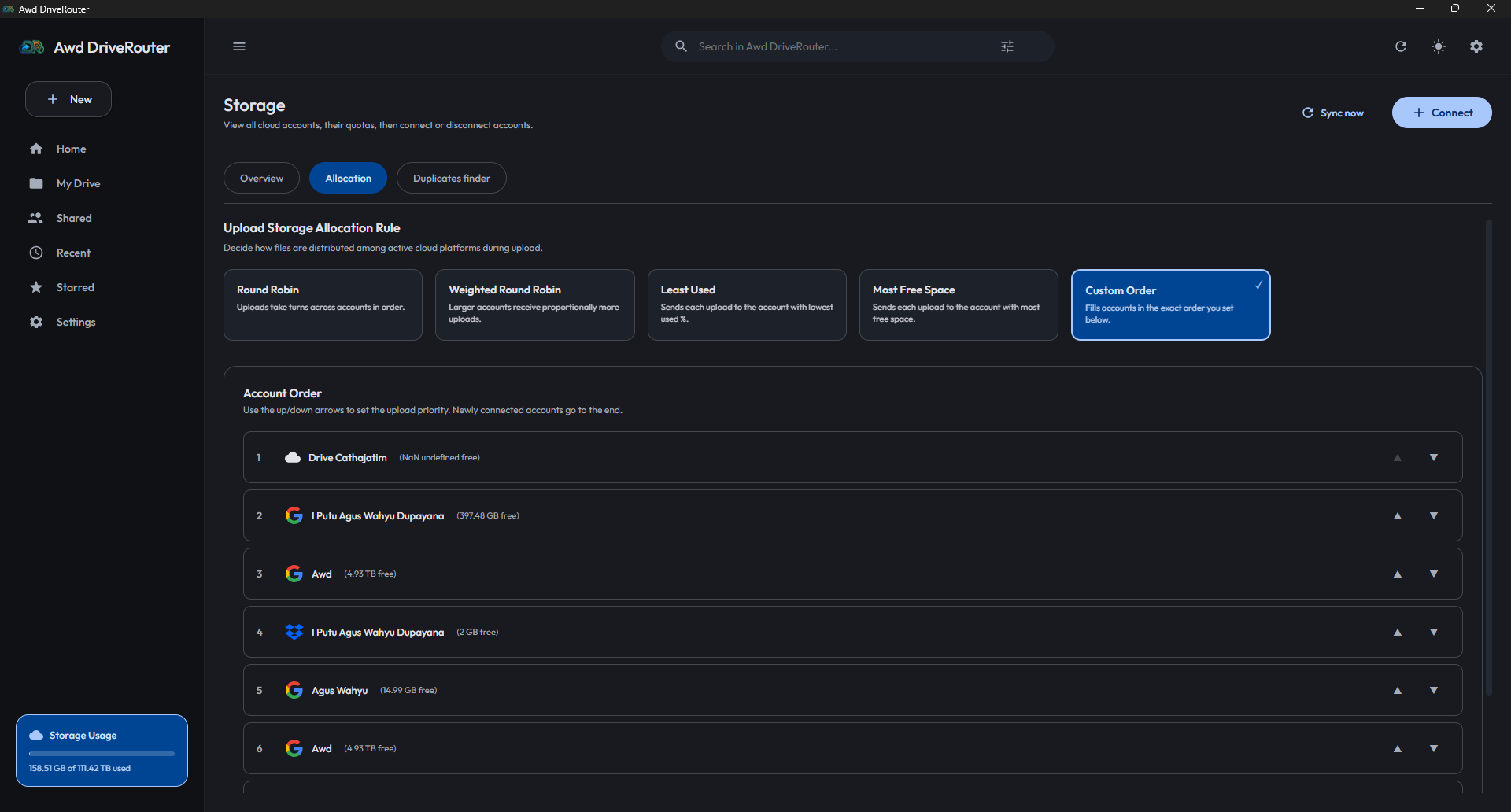Move row 3 Awd account down
This screenshot has width=1511, height=812.
1434,574
